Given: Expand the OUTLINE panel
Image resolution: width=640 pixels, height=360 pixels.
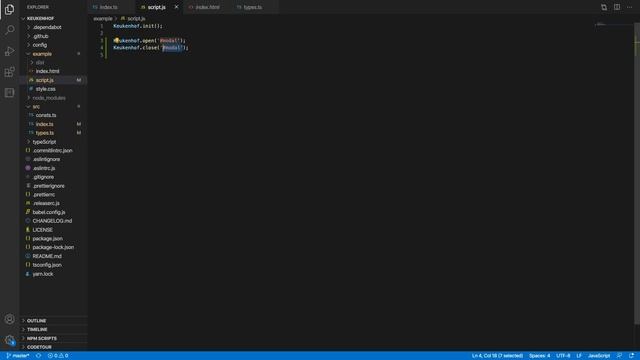Looking at the screenshot, I should (36, 320).
